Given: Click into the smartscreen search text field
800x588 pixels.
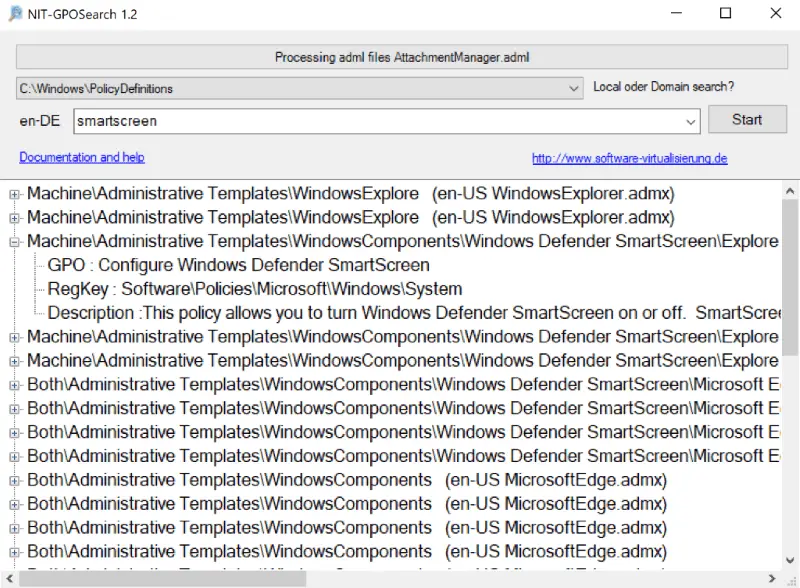Looking at the screenshot, I should coord(378,121).
